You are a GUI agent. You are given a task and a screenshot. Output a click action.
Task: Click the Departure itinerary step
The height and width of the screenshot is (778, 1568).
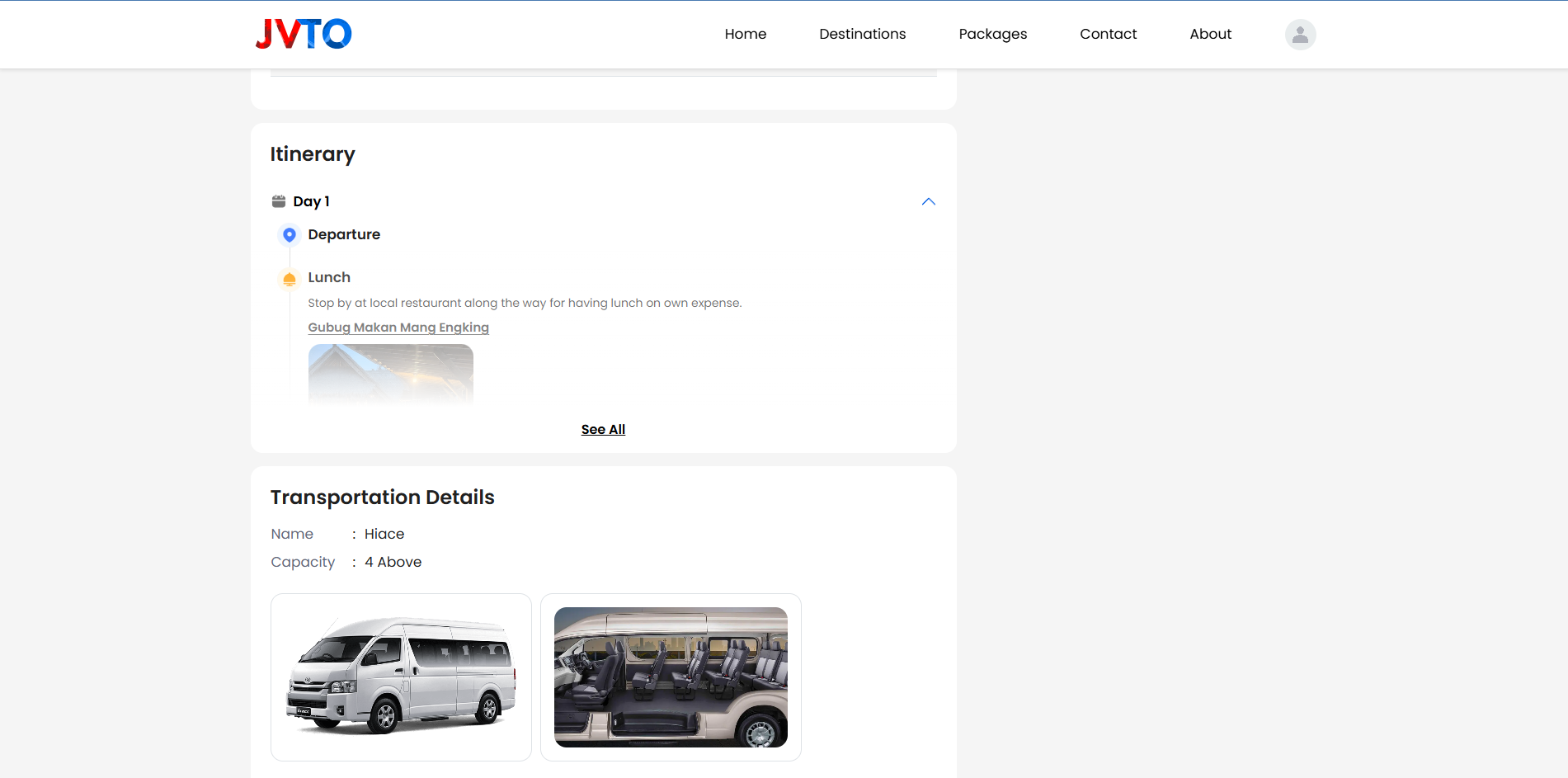point(344,234)
